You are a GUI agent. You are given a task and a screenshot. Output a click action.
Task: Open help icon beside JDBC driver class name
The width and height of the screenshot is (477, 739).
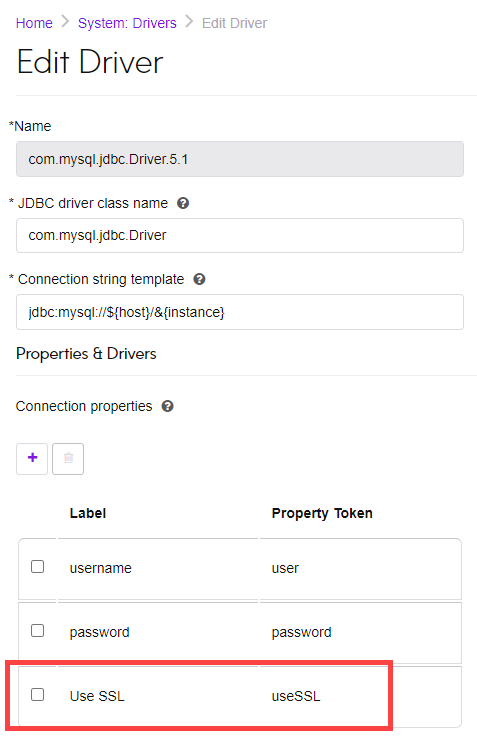coord(183,203)
